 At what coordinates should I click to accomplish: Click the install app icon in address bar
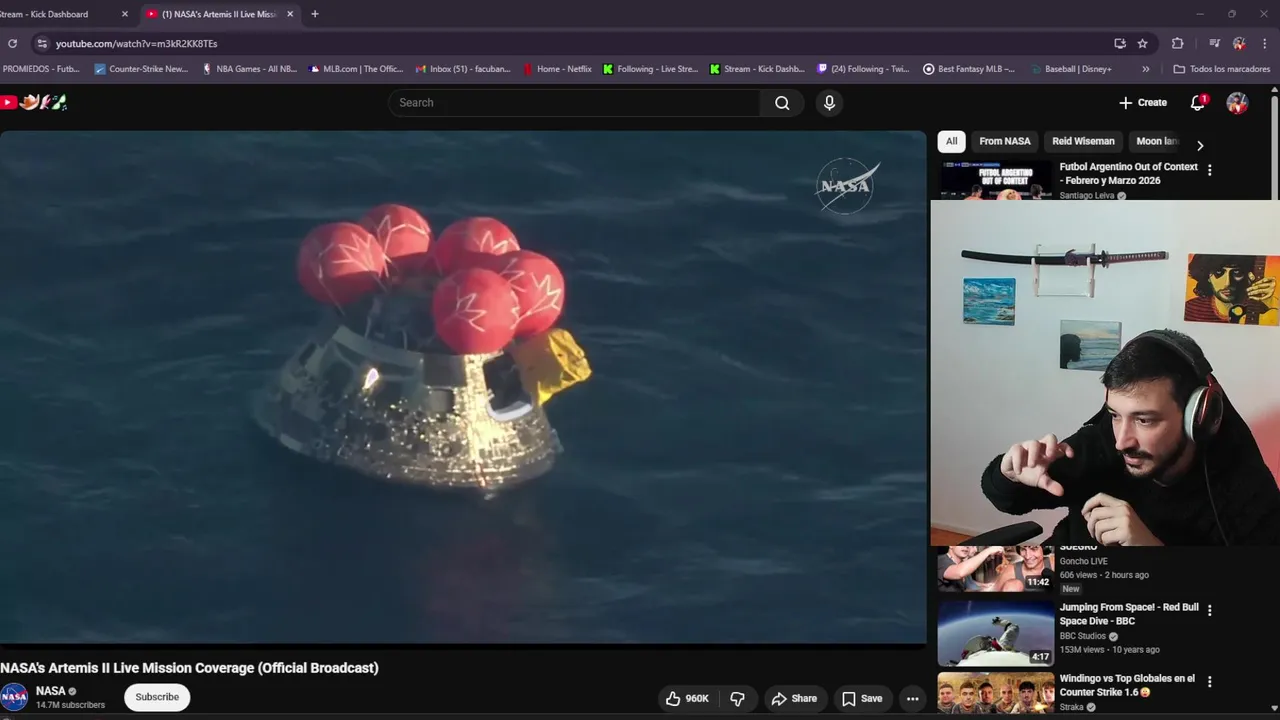tap(1120, 43)
